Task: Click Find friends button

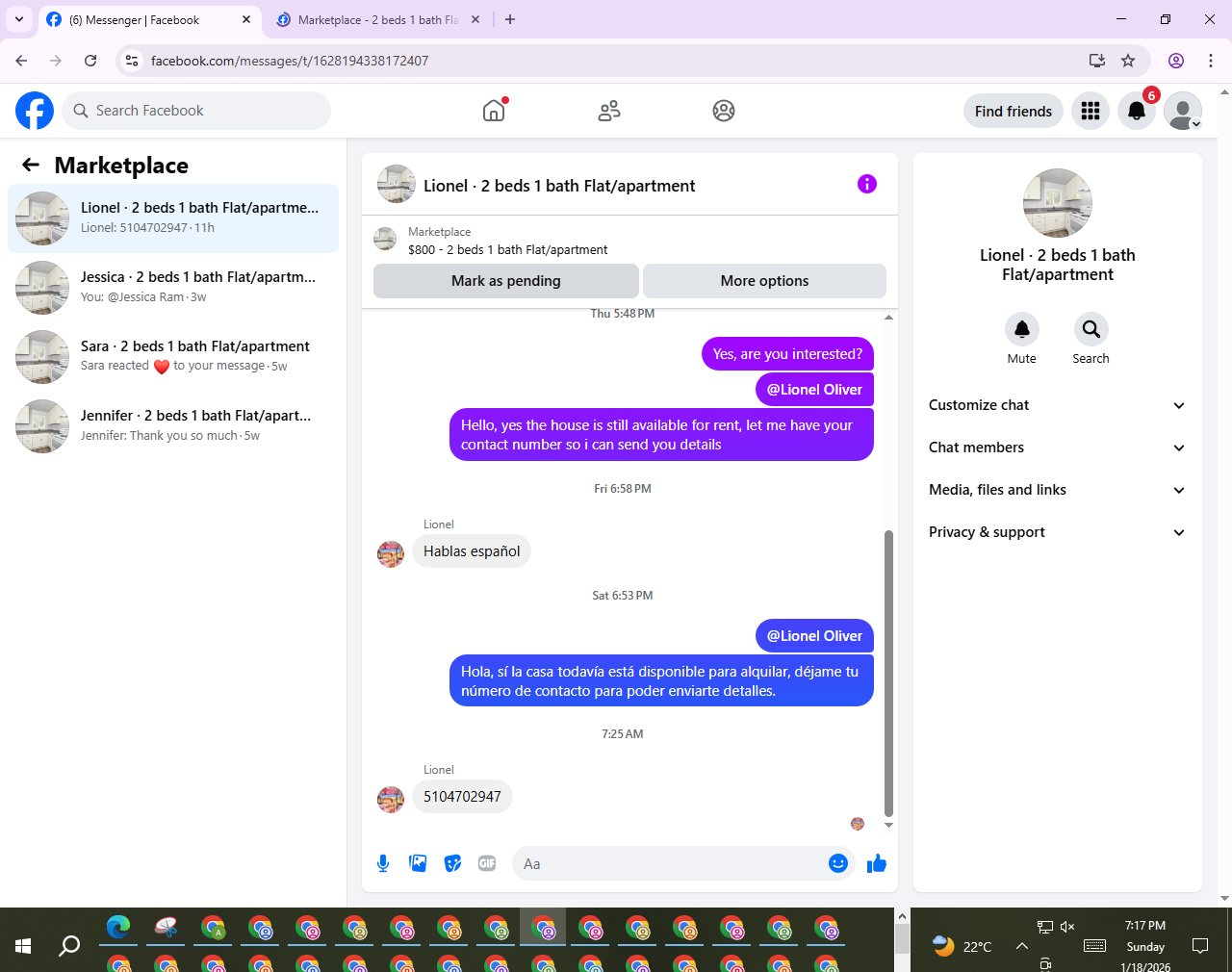Action: coord(1014,111)
